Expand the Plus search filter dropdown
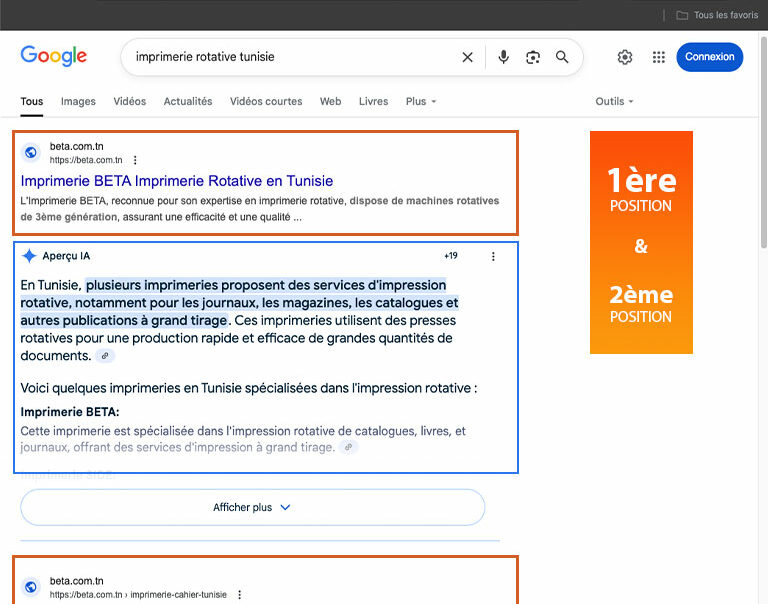The height and width of the screenshot is (604, 768). coord(421,101)
